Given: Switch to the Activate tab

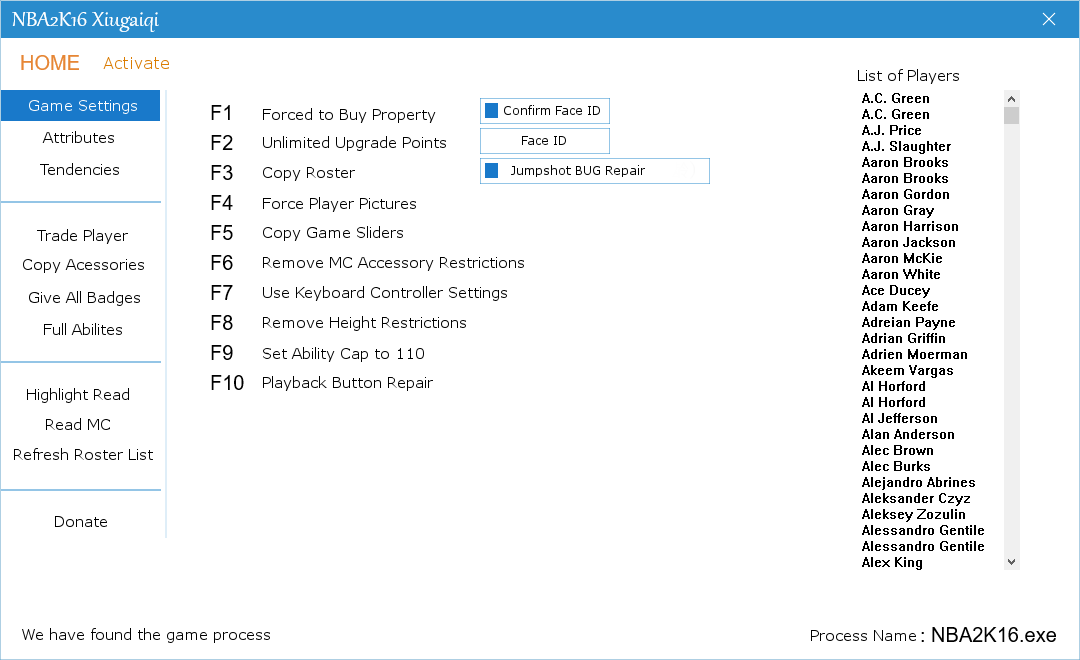Looking at the screenshot, I should coord(136,63).
